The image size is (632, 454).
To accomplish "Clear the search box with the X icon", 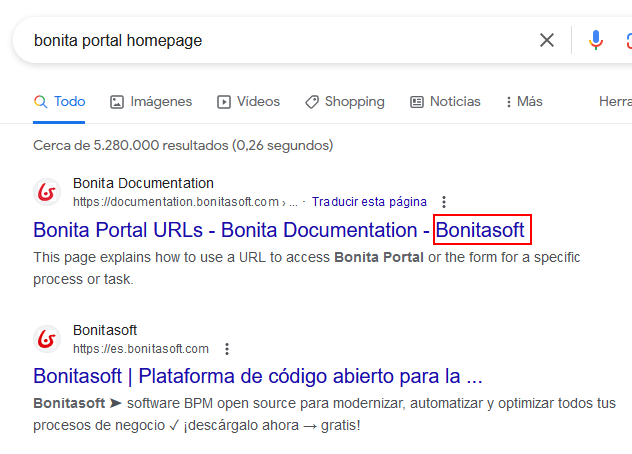I will [547, 40].
